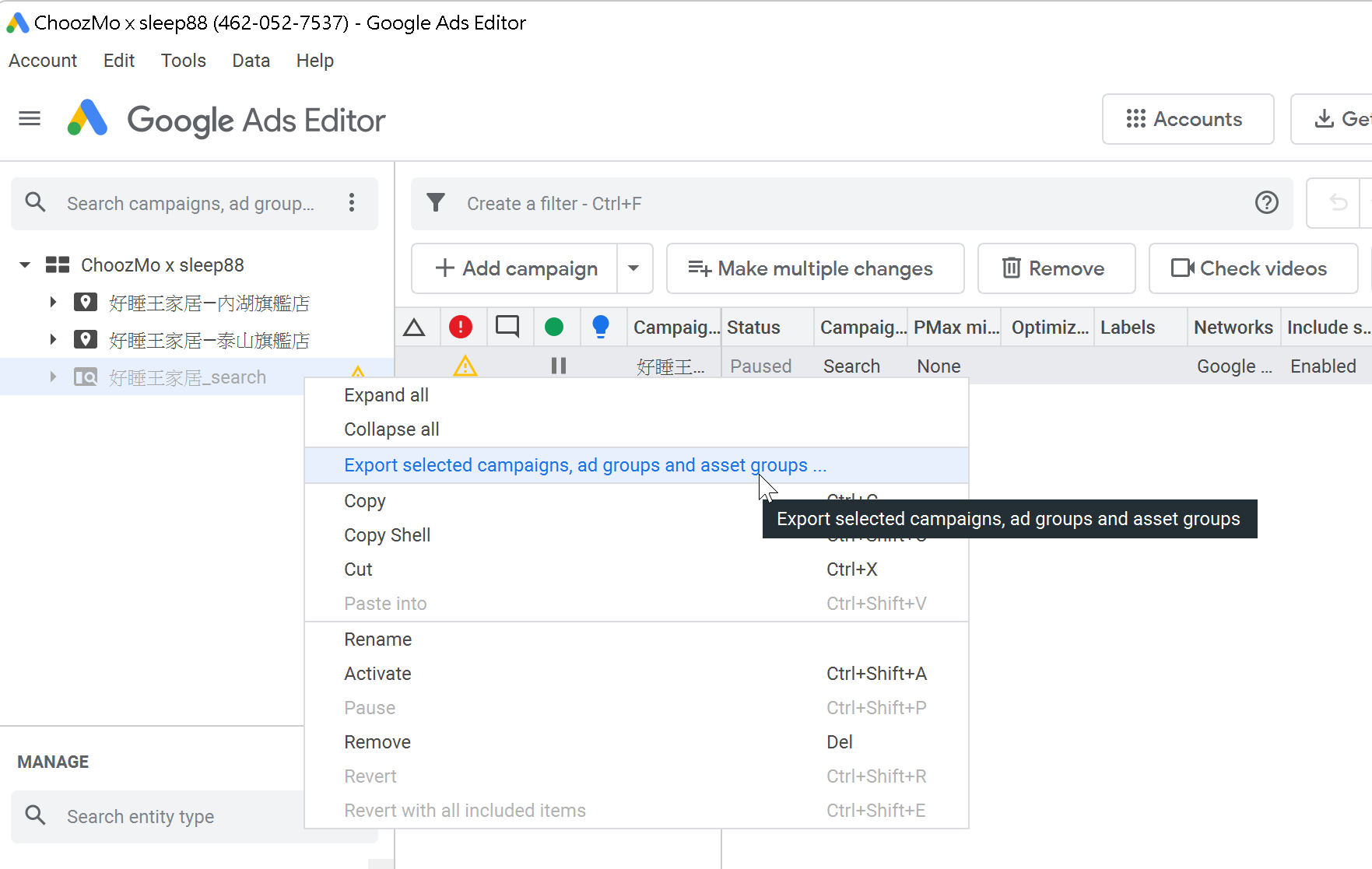Click the Accounts button
This screenshot has width=1372, height=869.
coord(1187,119)
